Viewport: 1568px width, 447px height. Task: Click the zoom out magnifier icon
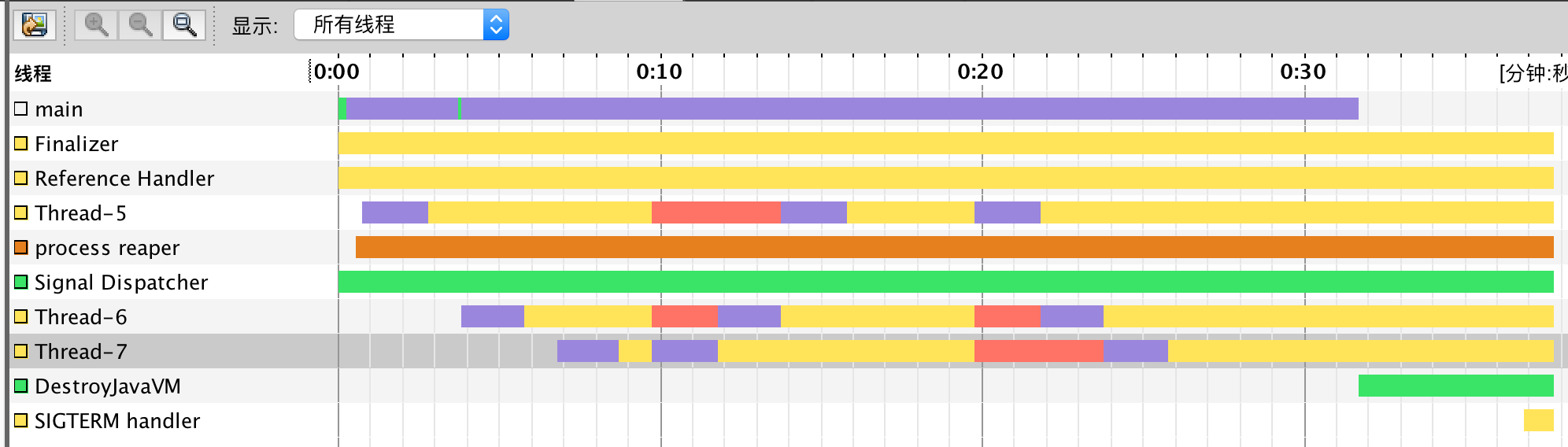pyautogui.click(x=140, y=25)
